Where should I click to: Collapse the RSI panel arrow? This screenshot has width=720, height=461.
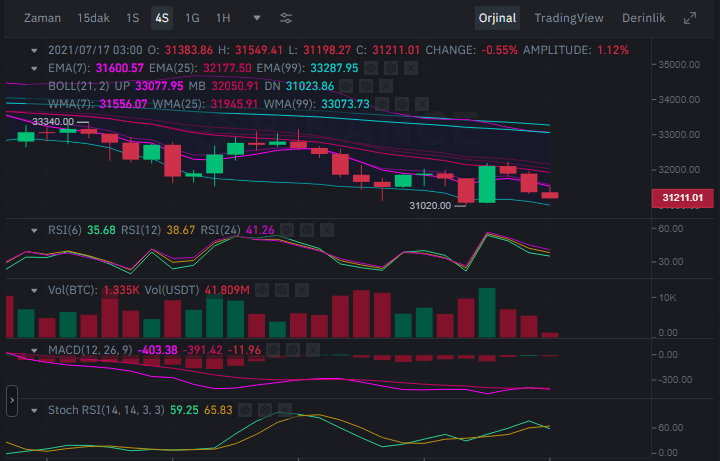tap(34, 230)
